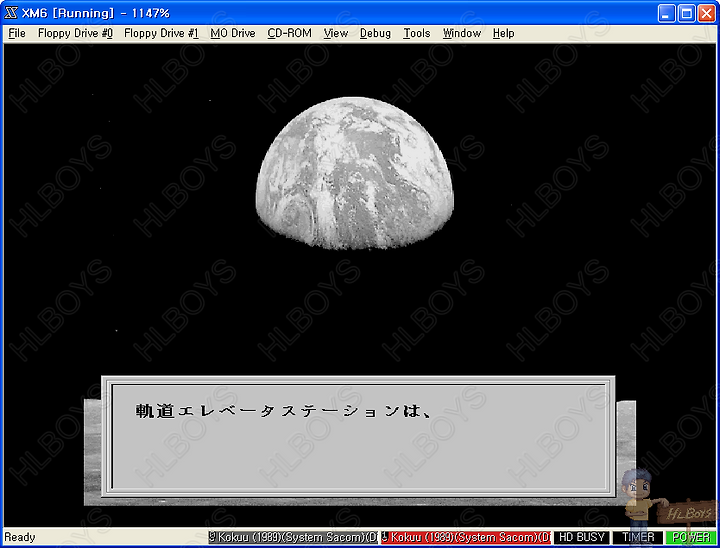720x548 pixels.
Task: Click the grey Kokuu floppy drive 0 status
Action: 292,537
